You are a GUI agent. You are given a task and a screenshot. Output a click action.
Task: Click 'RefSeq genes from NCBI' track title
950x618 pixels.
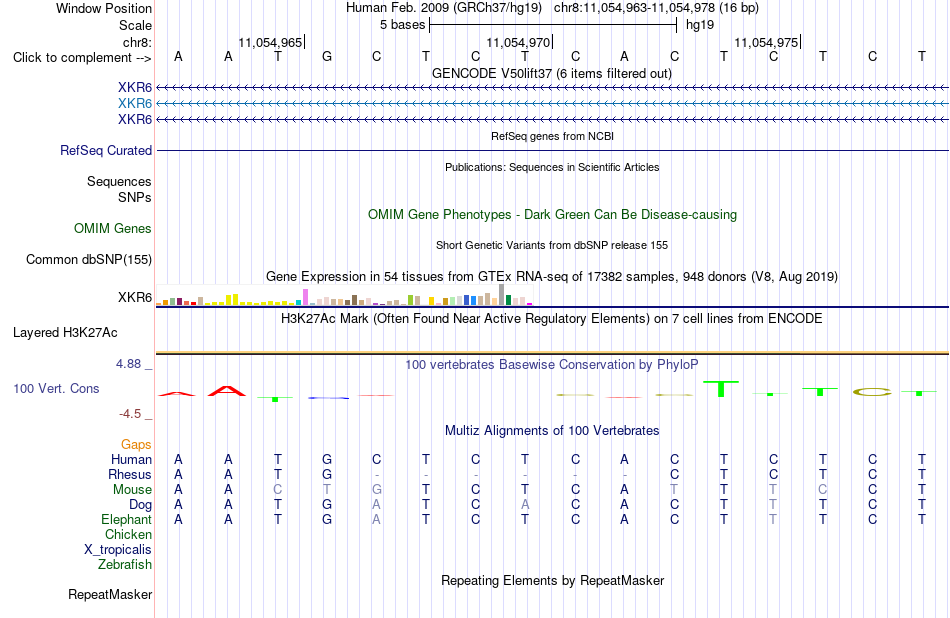coord(552,136)
